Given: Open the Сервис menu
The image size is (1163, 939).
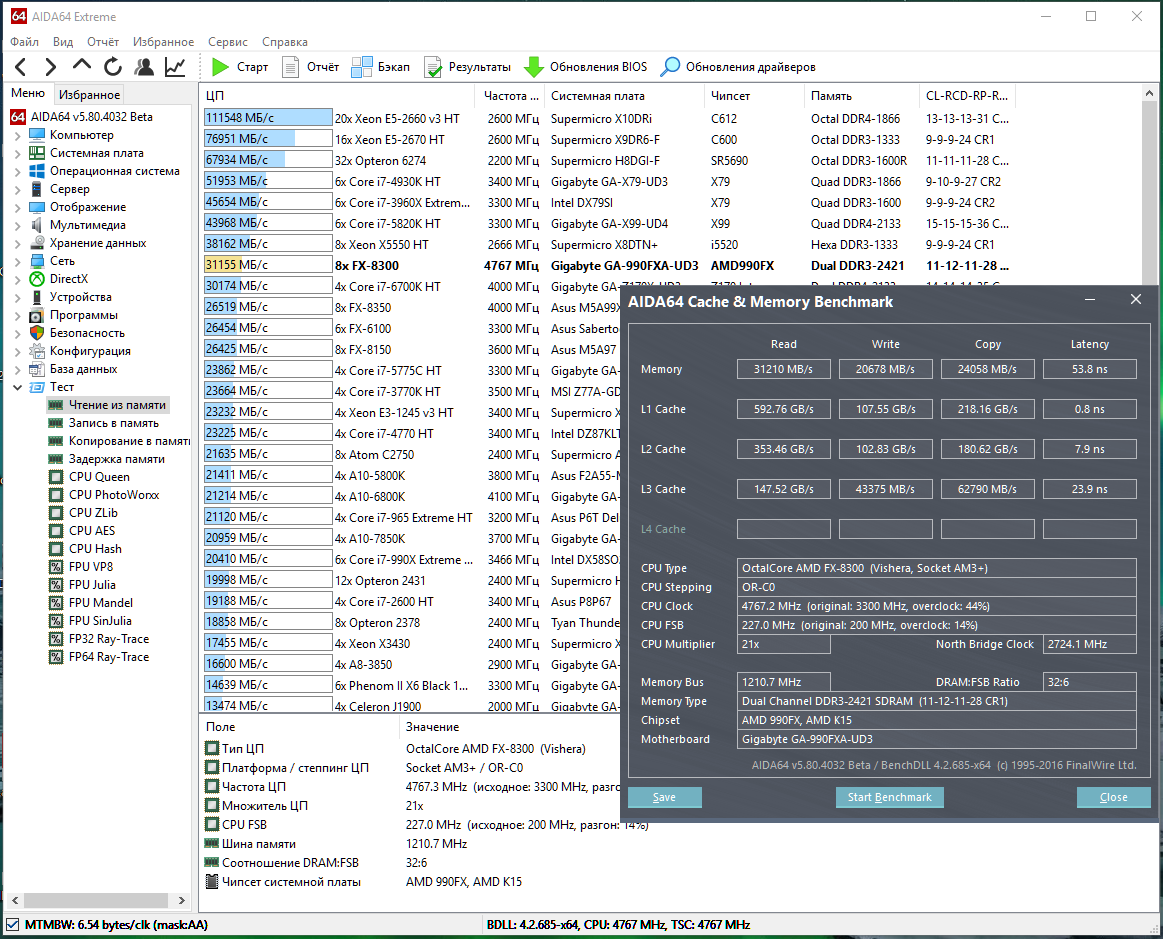Looking at the screenshot, I should click(228, 42).
